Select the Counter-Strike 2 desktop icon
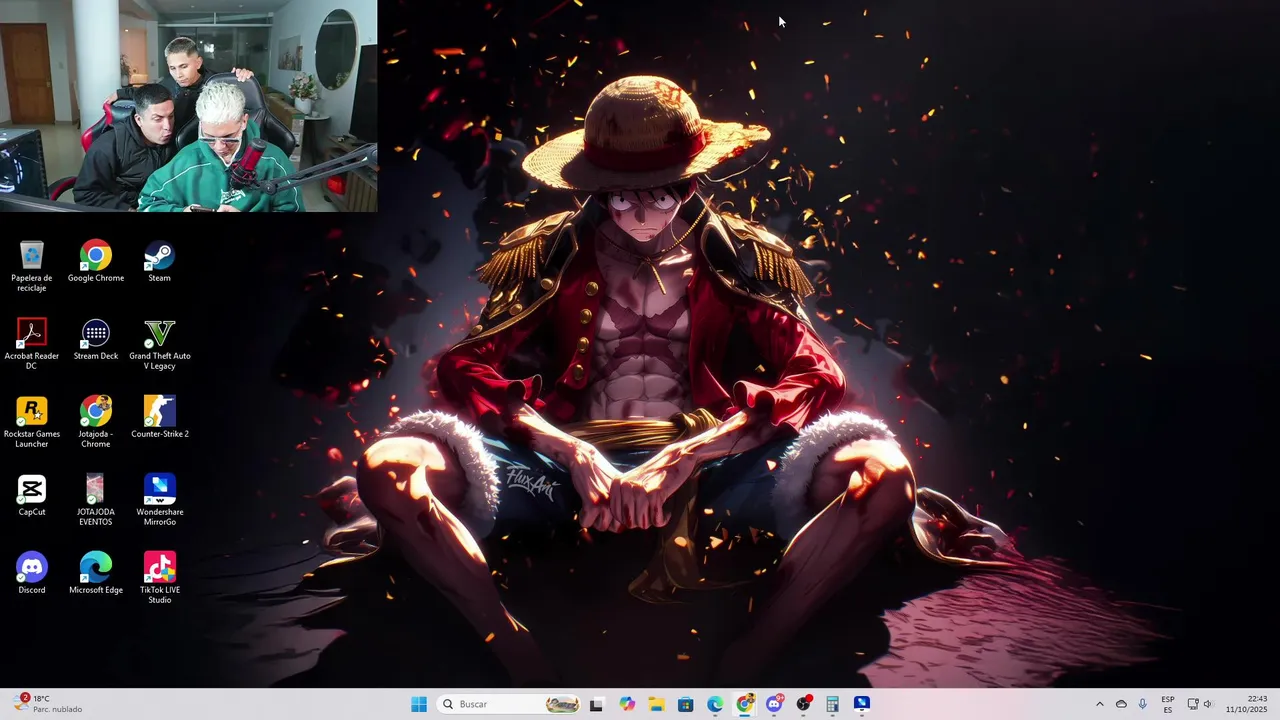The height and width of the screenshot is (720, 1280). tap(160, 417)
